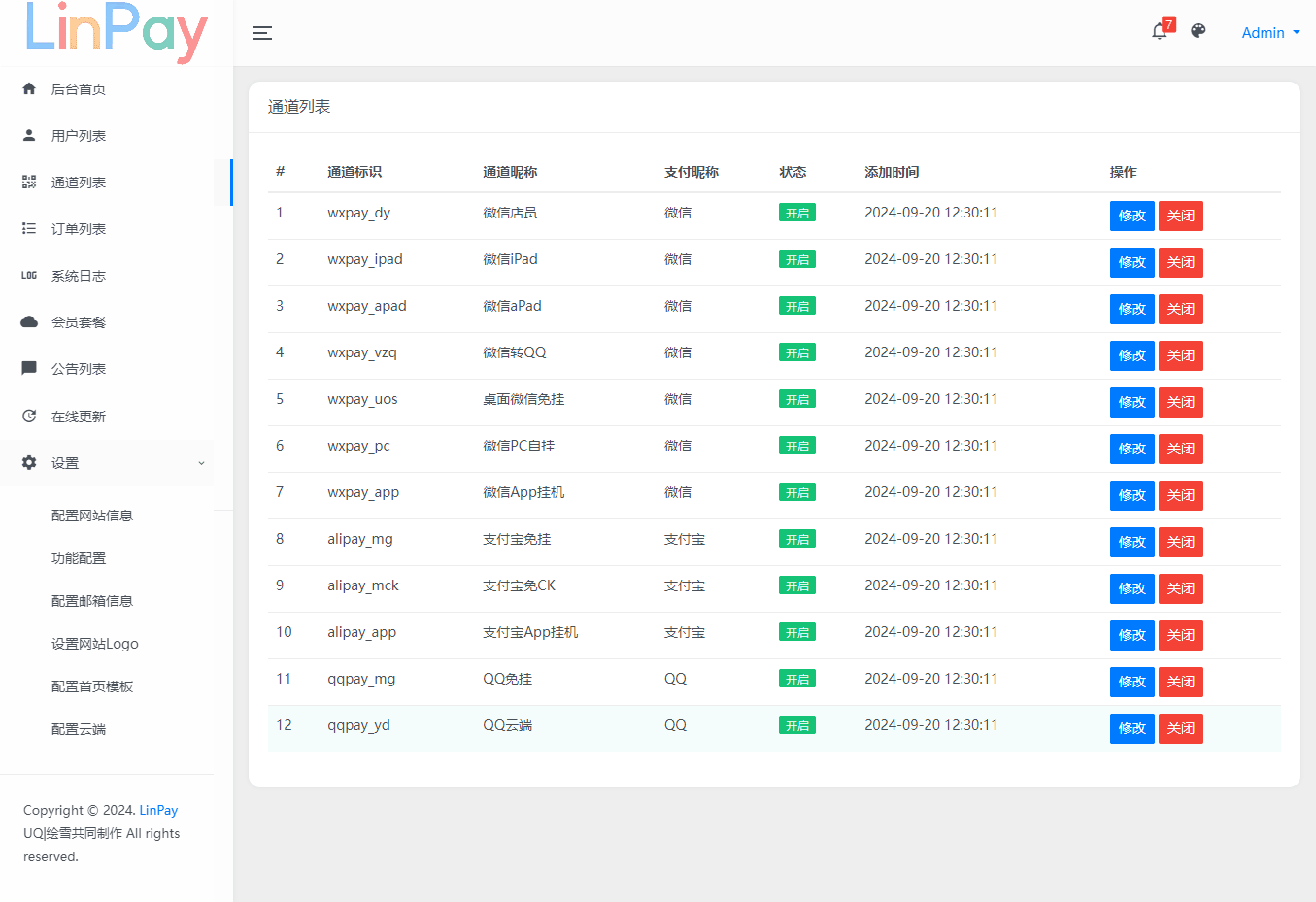Viewport: 1316px width, 902px height.
Task: Click the 开启 status badge for qqpay_yd
Action: pos(797,725)
